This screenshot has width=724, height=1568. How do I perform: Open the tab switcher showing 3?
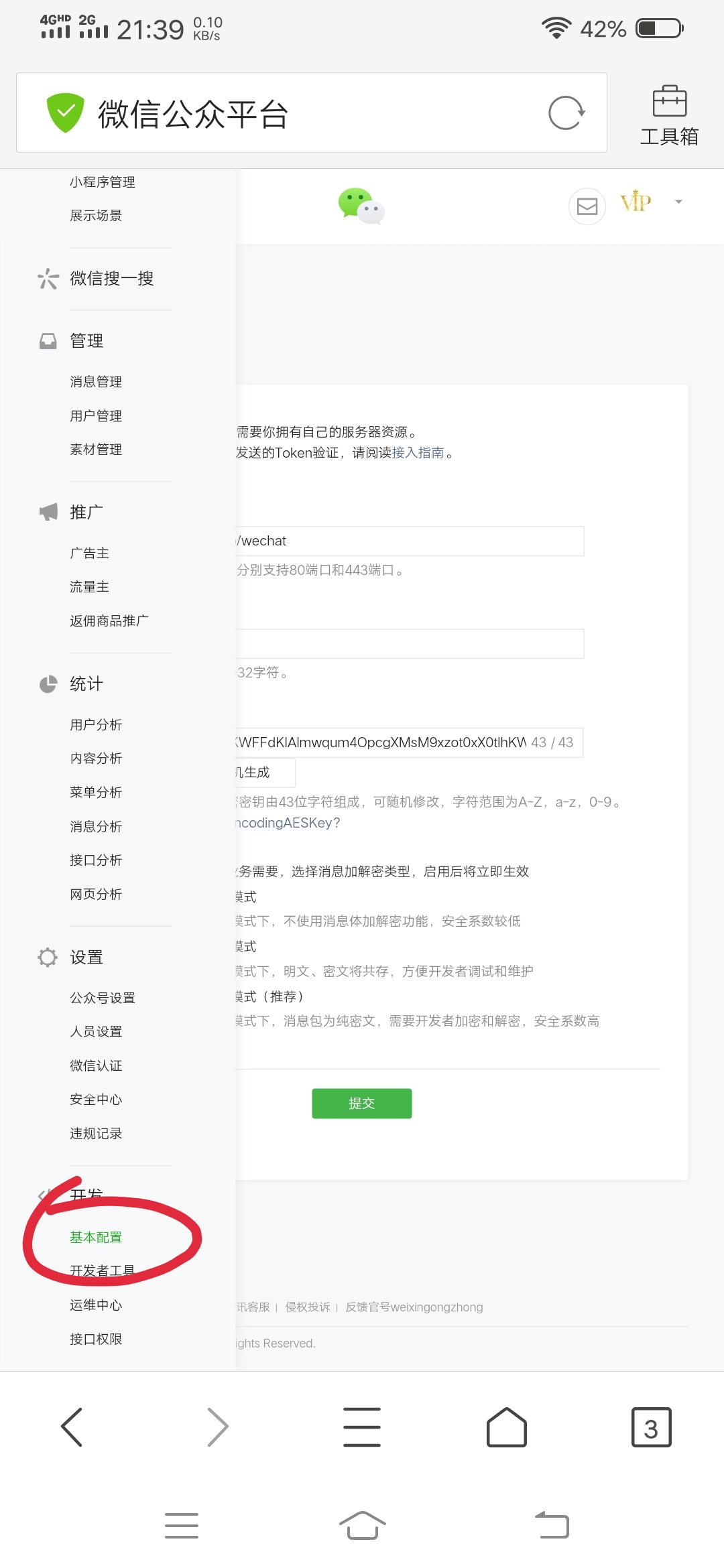[x=651, y=1427]
